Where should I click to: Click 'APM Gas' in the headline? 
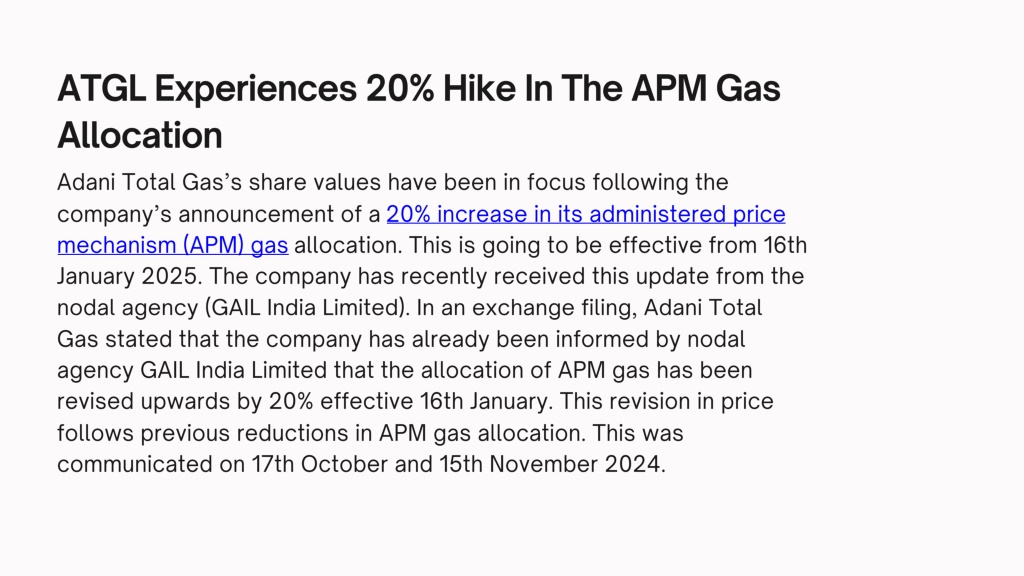(x=705, y=88)
